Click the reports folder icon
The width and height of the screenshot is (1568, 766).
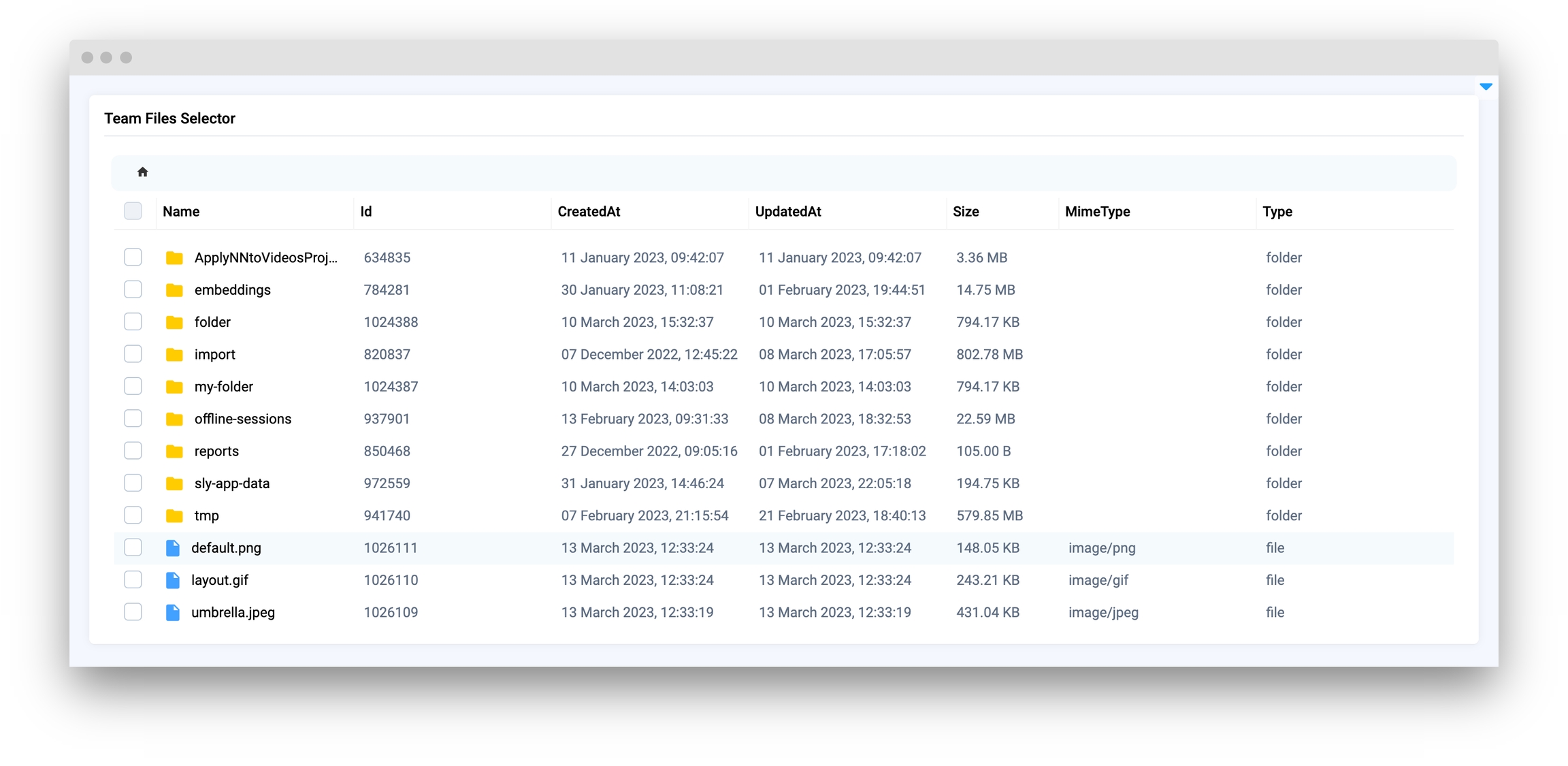pyautogui.click(x=174, y=451)
